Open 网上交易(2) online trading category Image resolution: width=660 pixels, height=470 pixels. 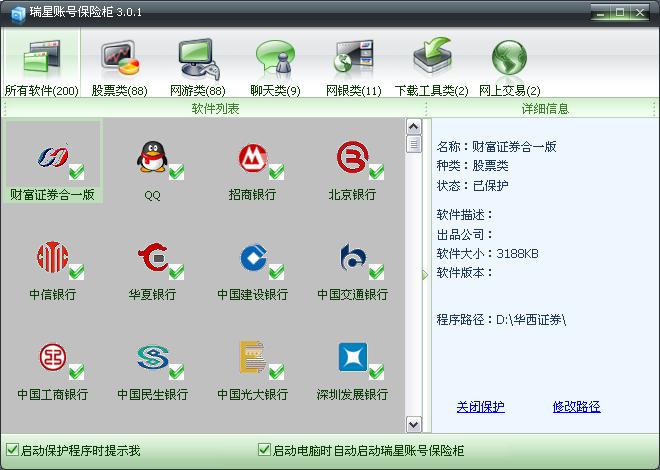(x=509, y=58)
